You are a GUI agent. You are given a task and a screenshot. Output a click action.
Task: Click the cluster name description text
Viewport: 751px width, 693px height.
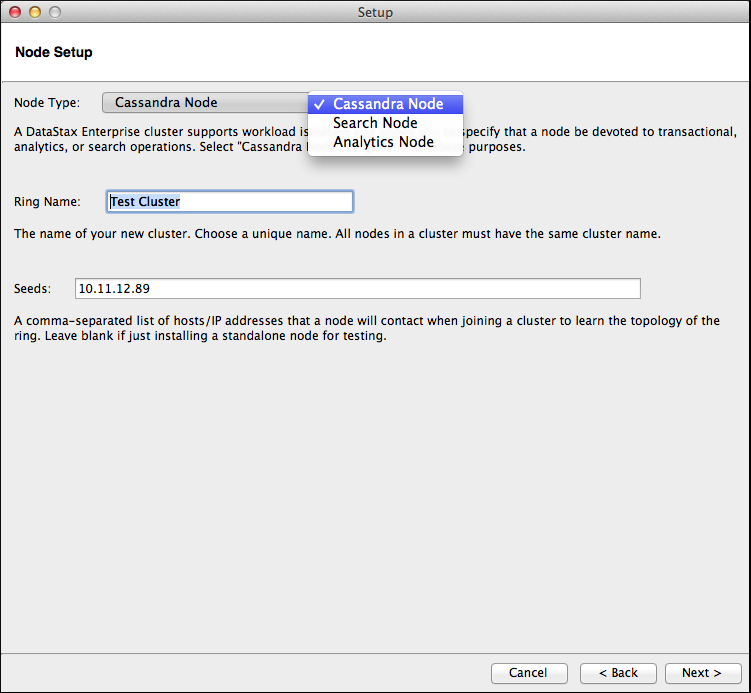pos(337,234)
